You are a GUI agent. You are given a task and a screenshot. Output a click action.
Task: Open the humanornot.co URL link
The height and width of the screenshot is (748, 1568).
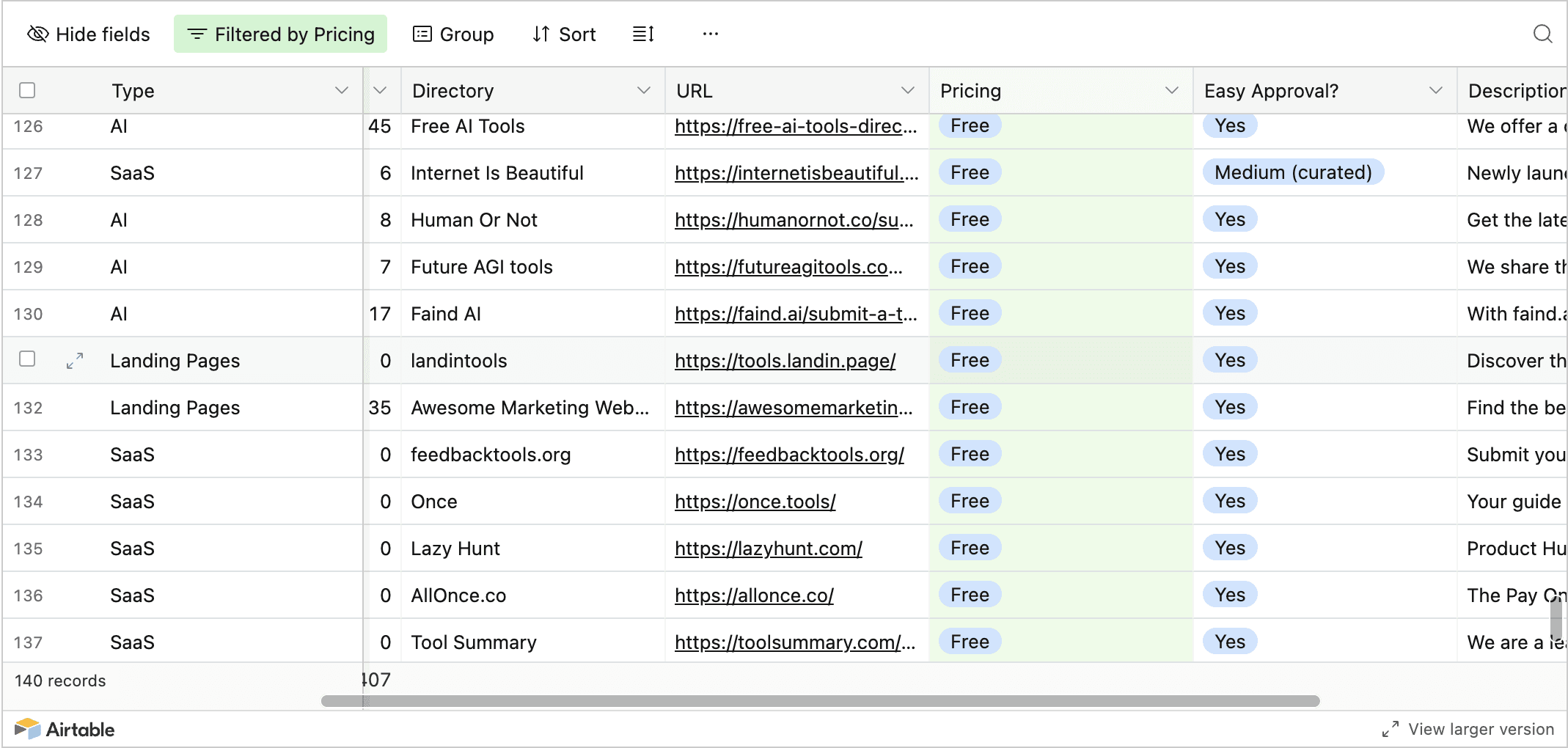click(x=794, y=220)
